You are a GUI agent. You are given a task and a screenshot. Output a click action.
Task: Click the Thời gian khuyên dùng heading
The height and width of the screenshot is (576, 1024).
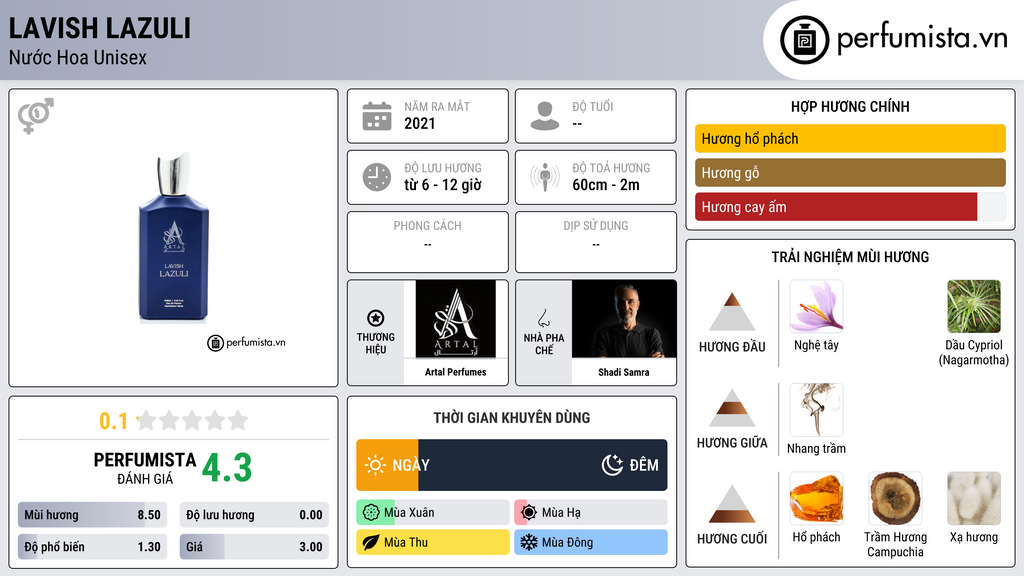coord(512,418)
